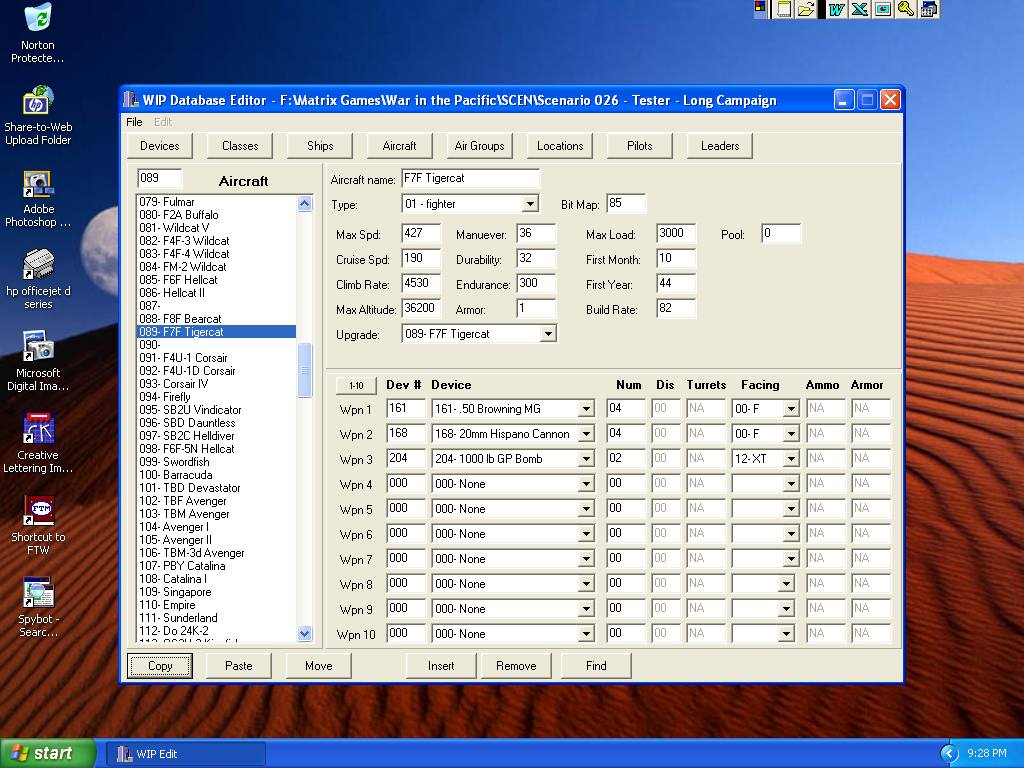Click the 1-10 weapon range button
The height and width of the screenshot is (768, 1024).
point(356,385)
